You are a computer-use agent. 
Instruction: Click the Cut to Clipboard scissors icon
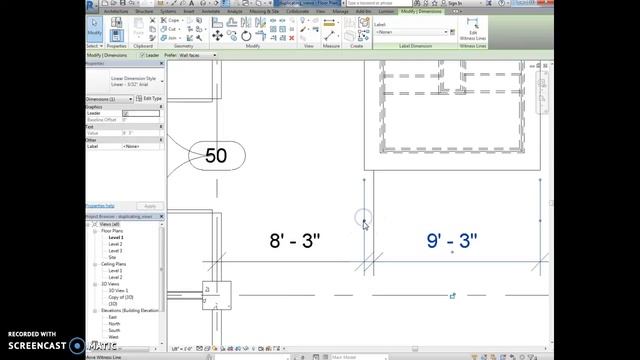(x=152, y=20)
